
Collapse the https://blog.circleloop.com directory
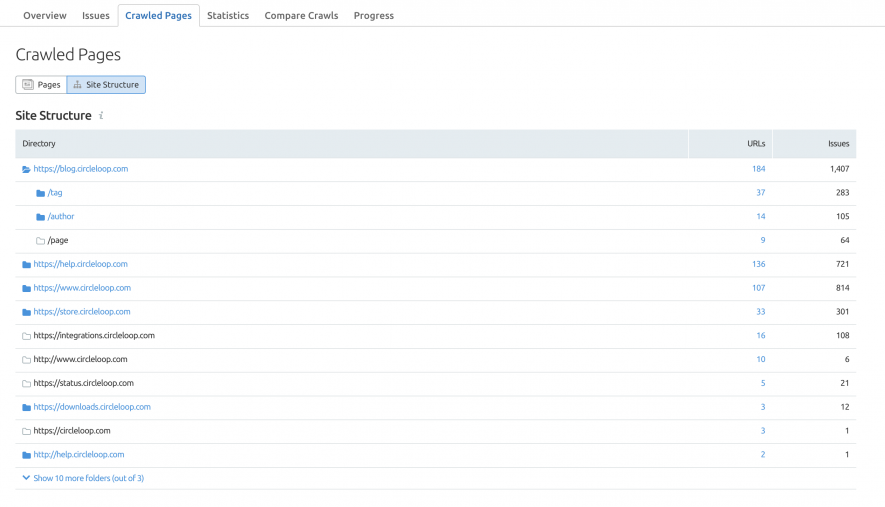click(x=81, y=169)
